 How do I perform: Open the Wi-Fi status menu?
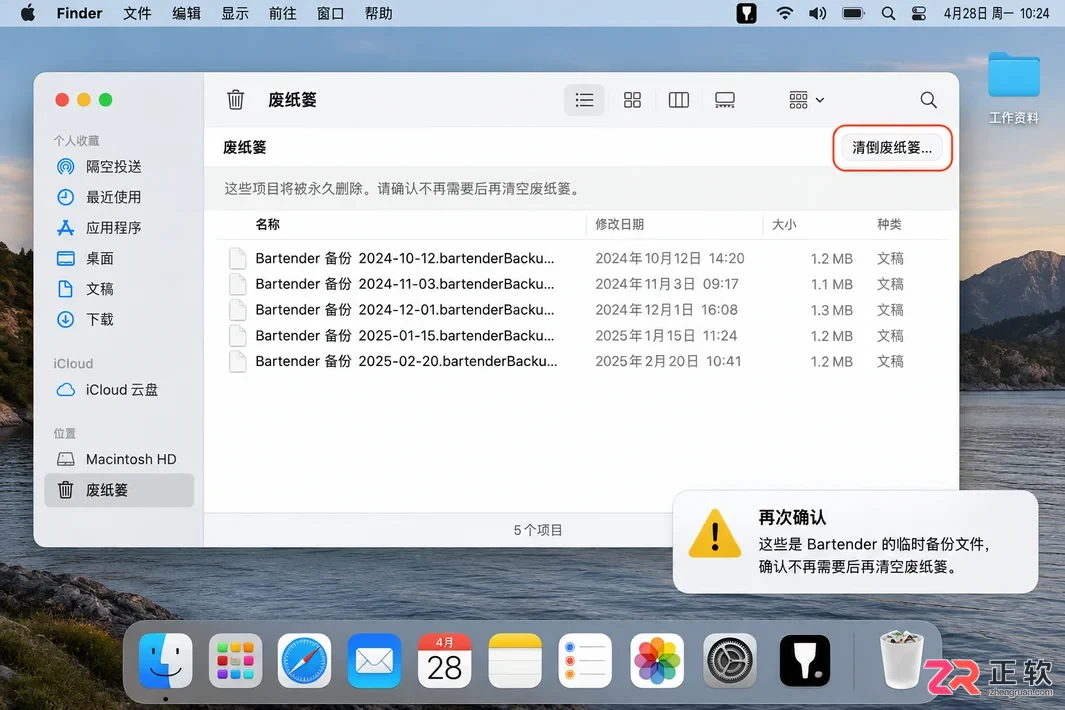[784, 13]
